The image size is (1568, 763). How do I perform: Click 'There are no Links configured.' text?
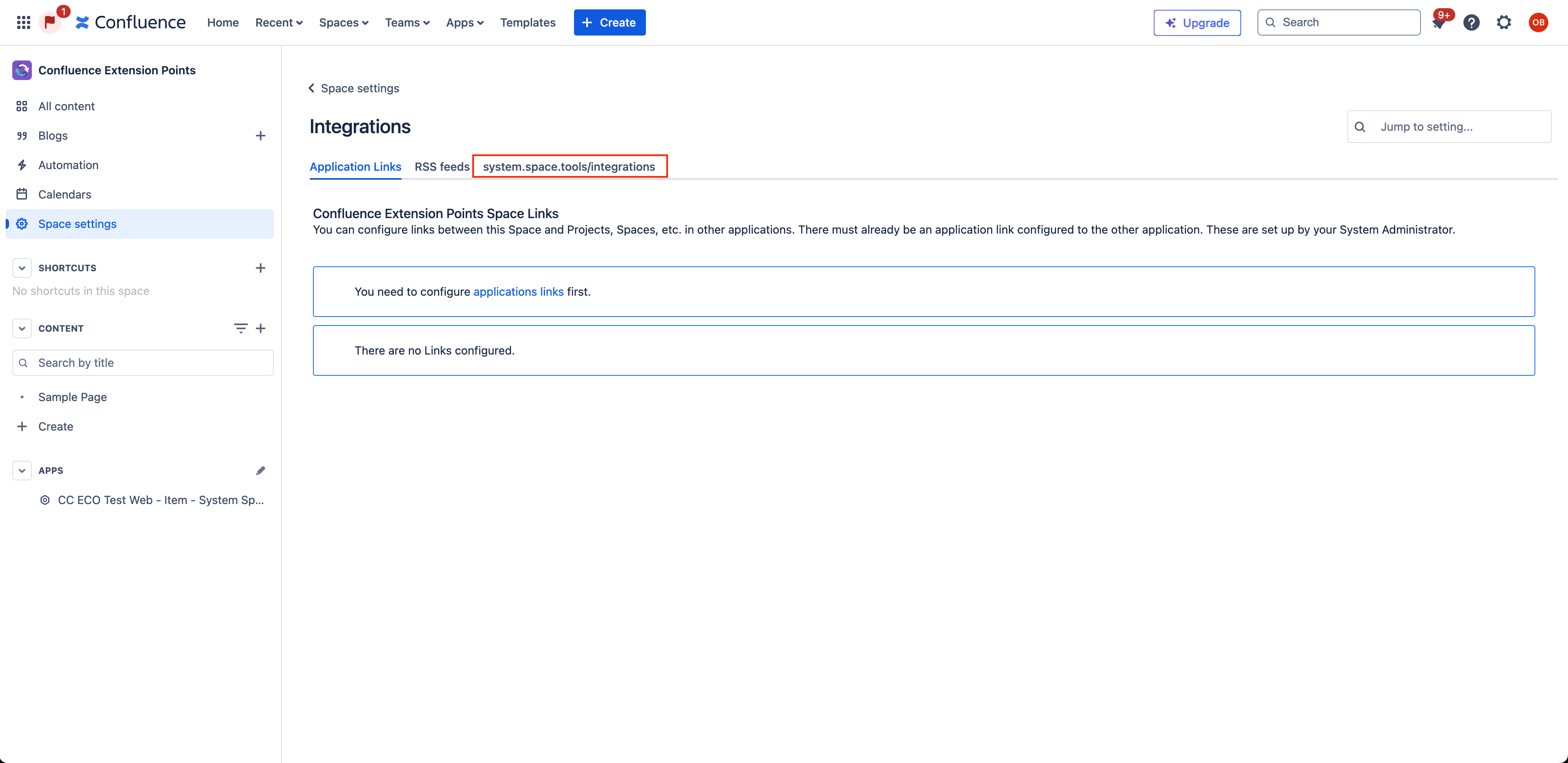(435, 350)
